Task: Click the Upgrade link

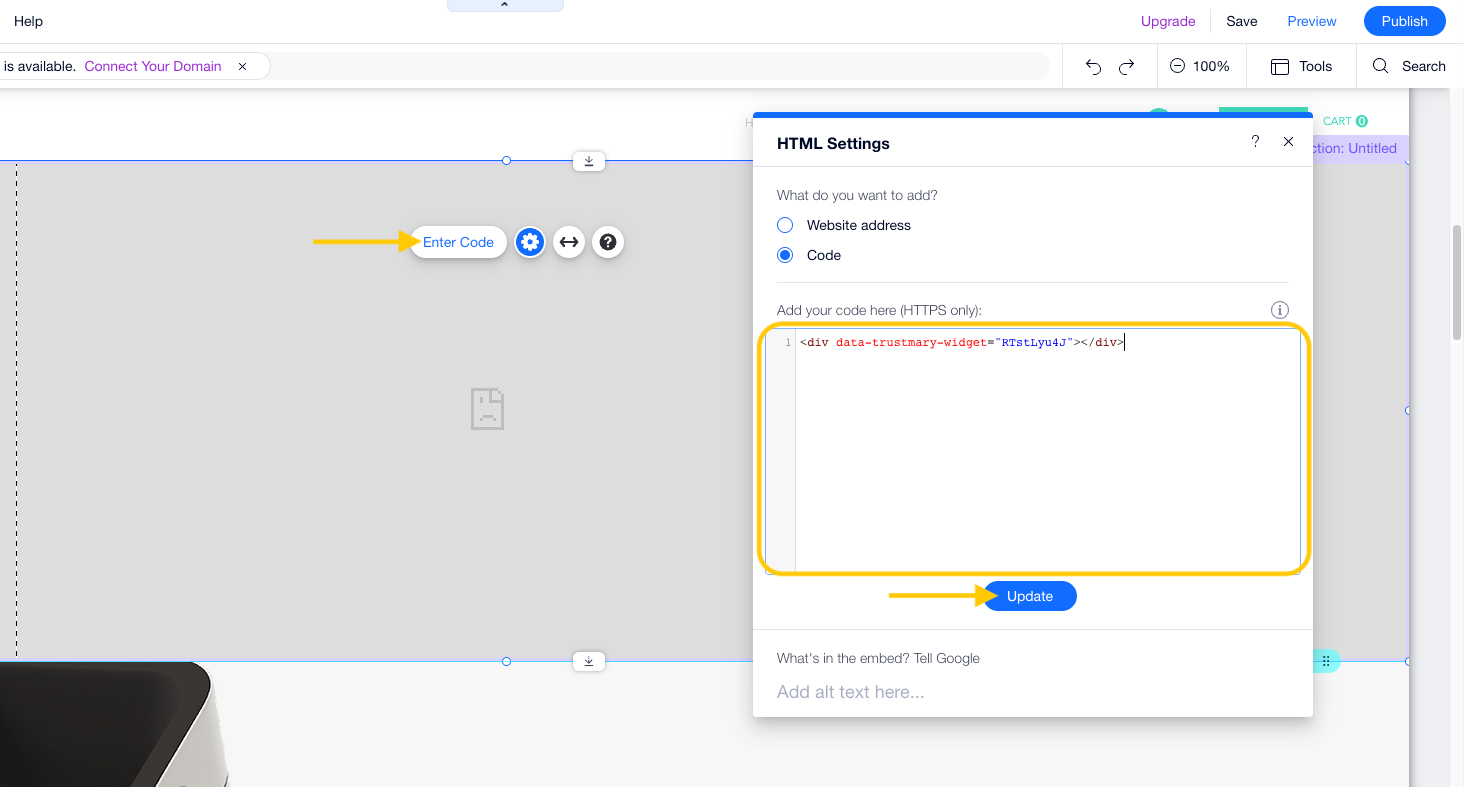Action: [x=1168, y=21]
